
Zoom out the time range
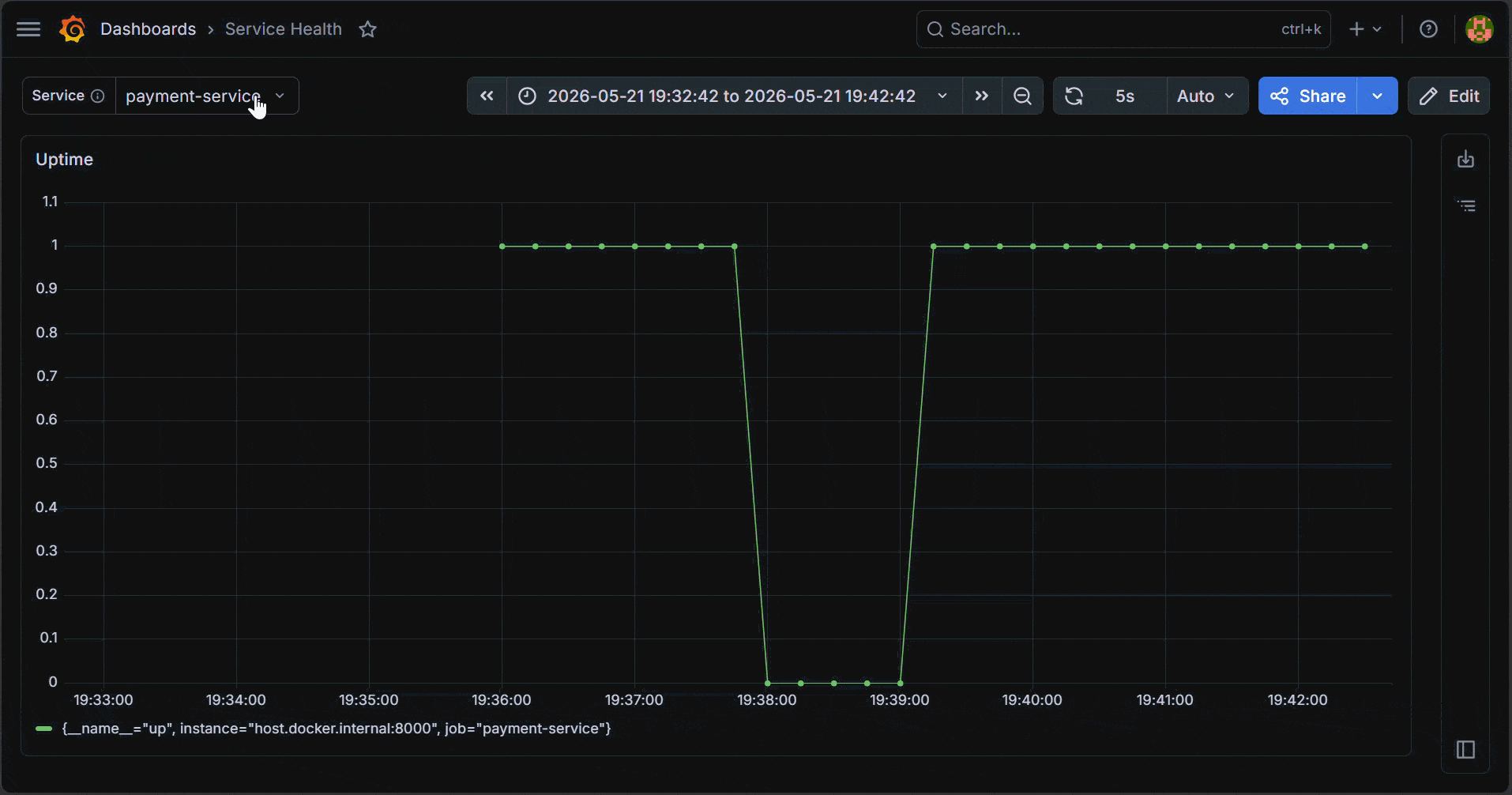[x=1022, y=96]
